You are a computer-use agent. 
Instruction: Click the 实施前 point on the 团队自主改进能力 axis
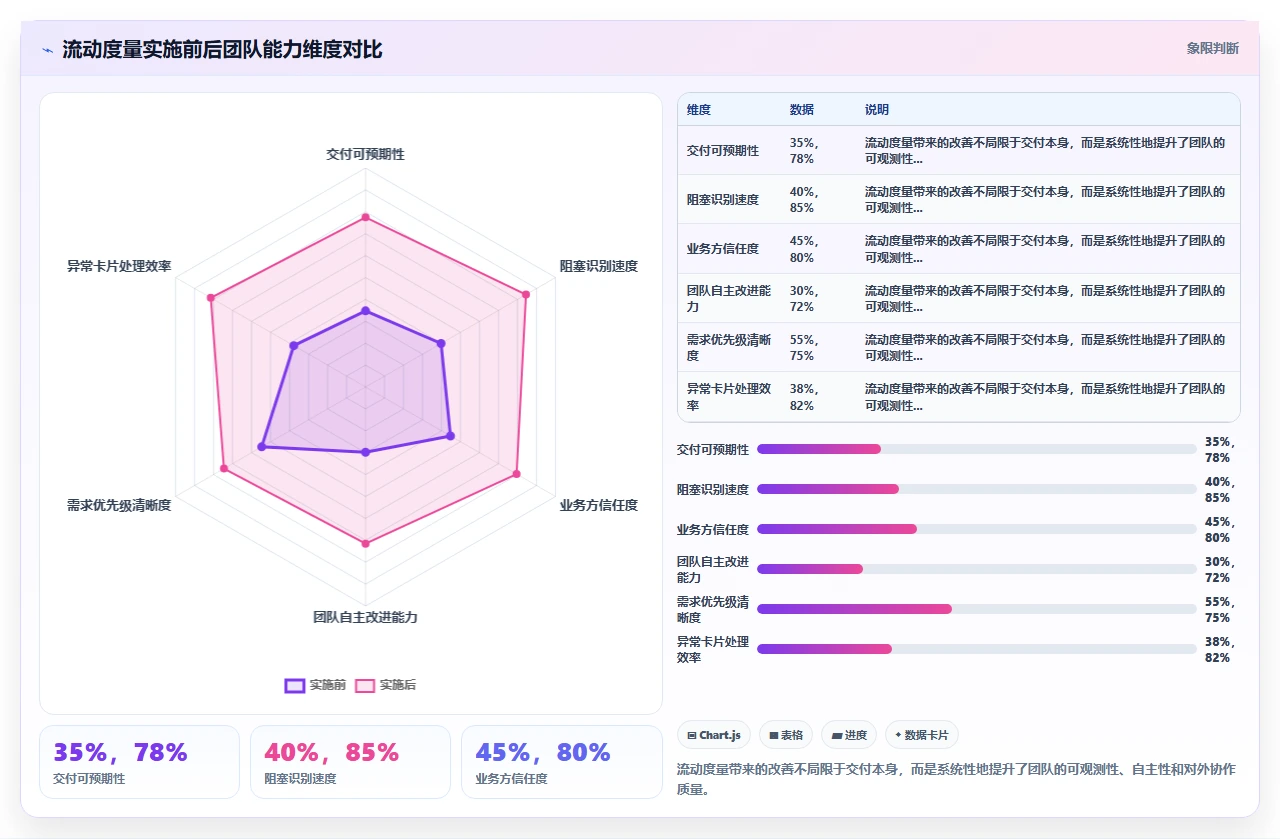click(x=365, y=452)
